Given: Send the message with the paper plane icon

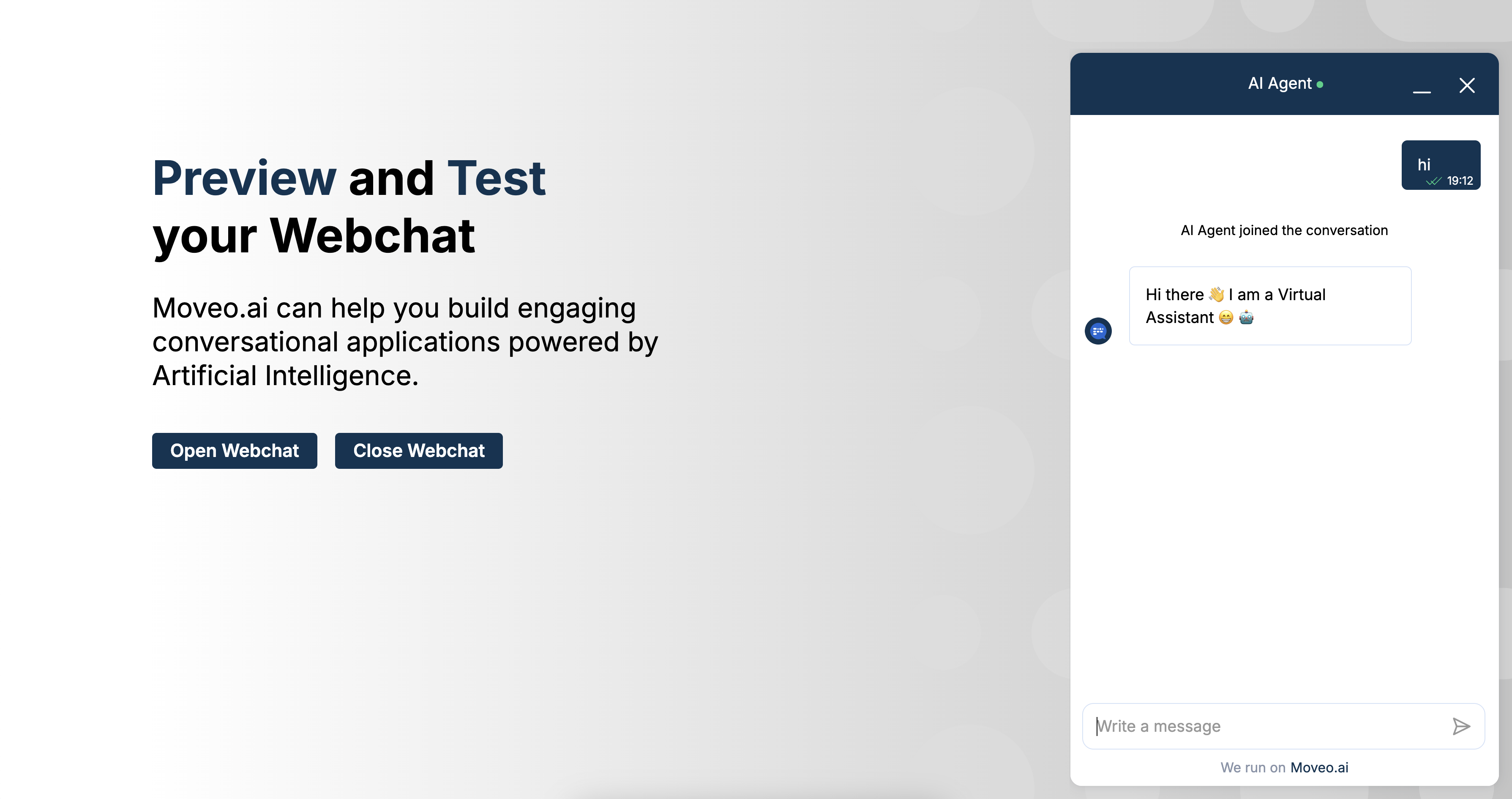Looking at the screenshot, I should click(1460, 726).
